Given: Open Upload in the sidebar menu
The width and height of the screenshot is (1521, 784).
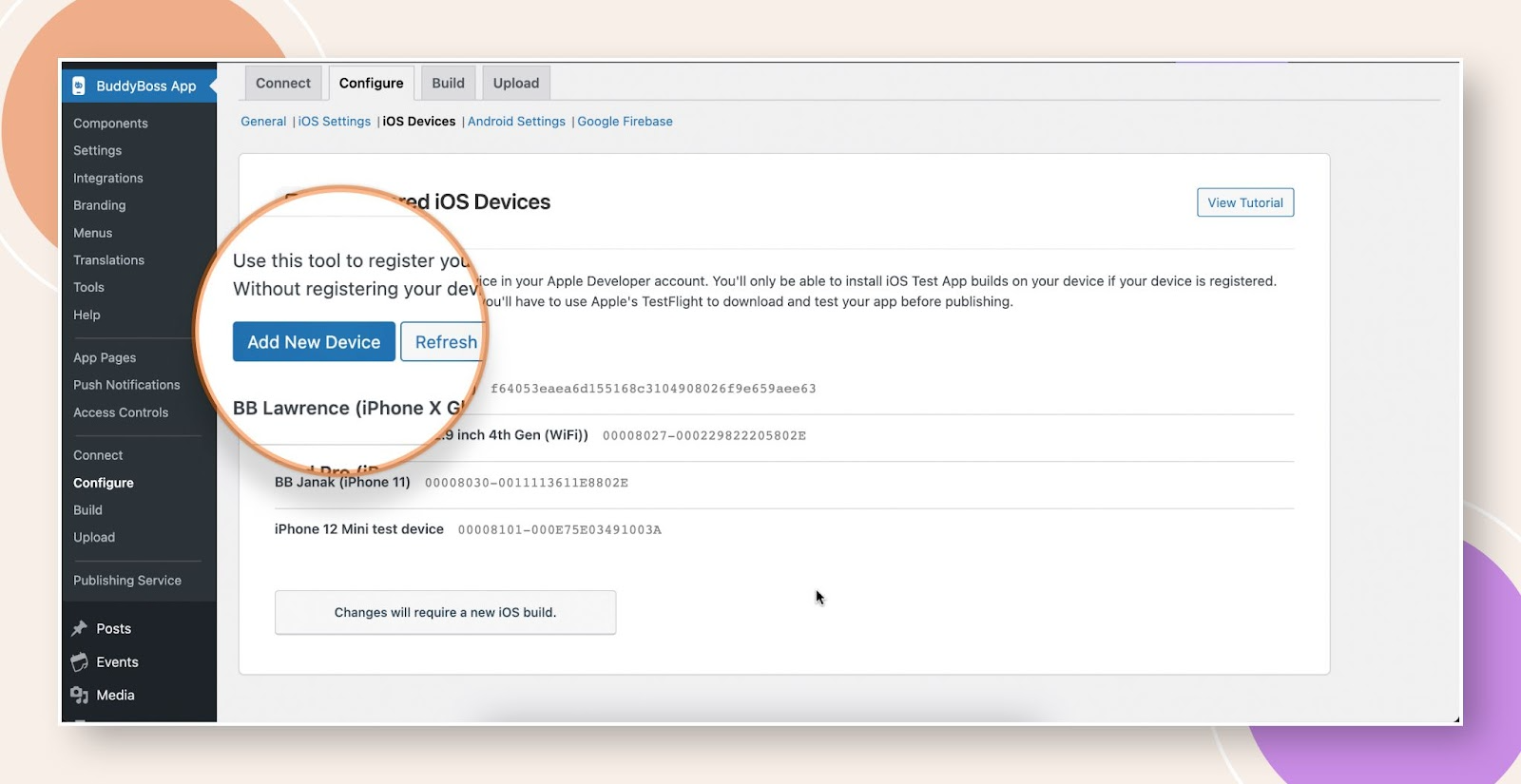Looking at the screenshot, I should pos(94,537).
